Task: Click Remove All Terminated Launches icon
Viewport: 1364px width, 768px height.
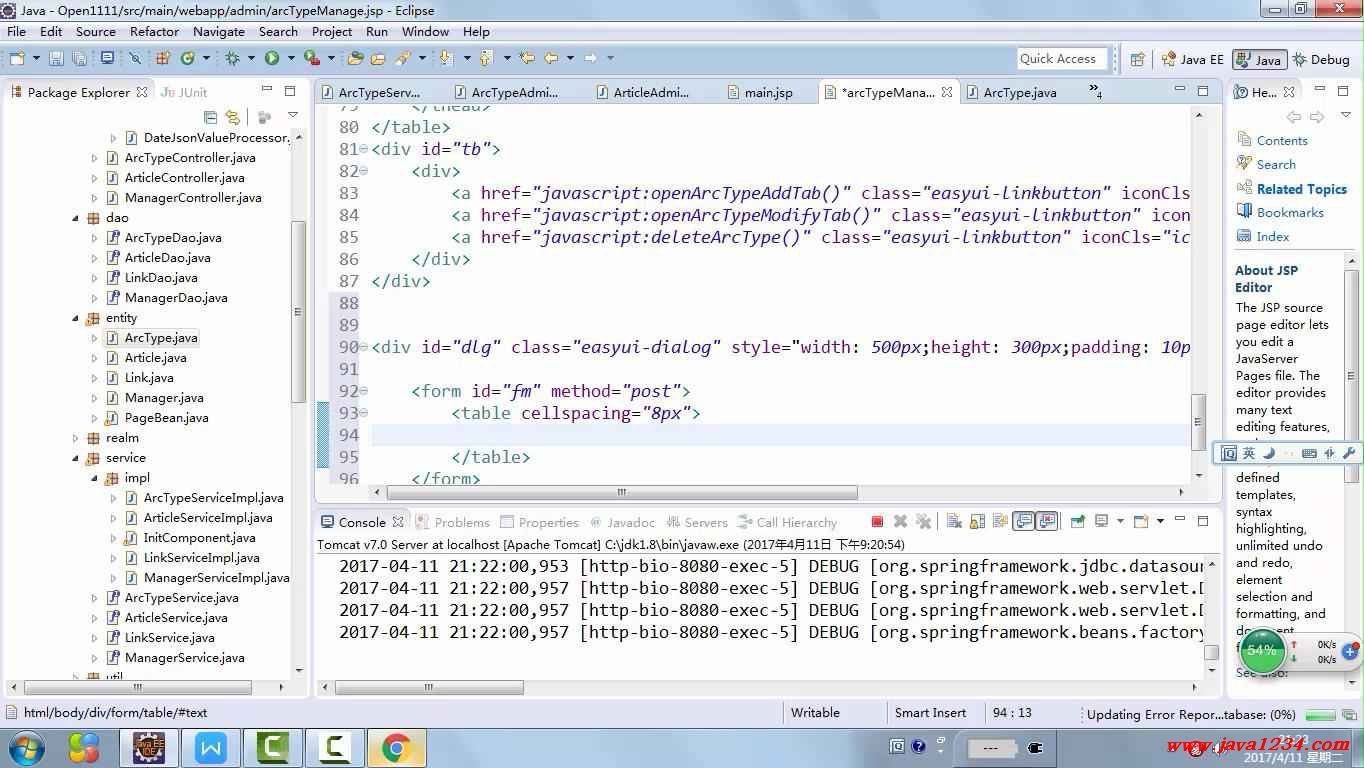Action: [923, 522]
